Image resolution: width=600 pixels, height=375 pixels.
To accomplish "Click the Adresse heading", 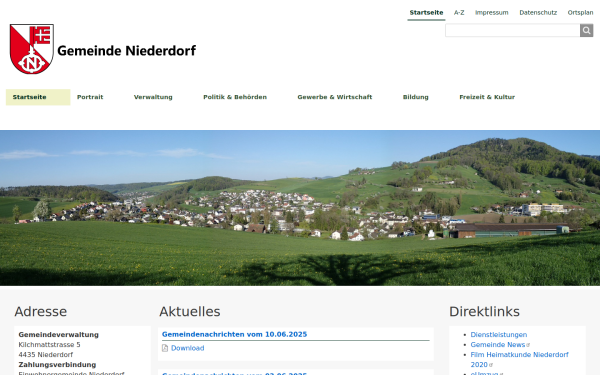I will [x=41, y=311].
